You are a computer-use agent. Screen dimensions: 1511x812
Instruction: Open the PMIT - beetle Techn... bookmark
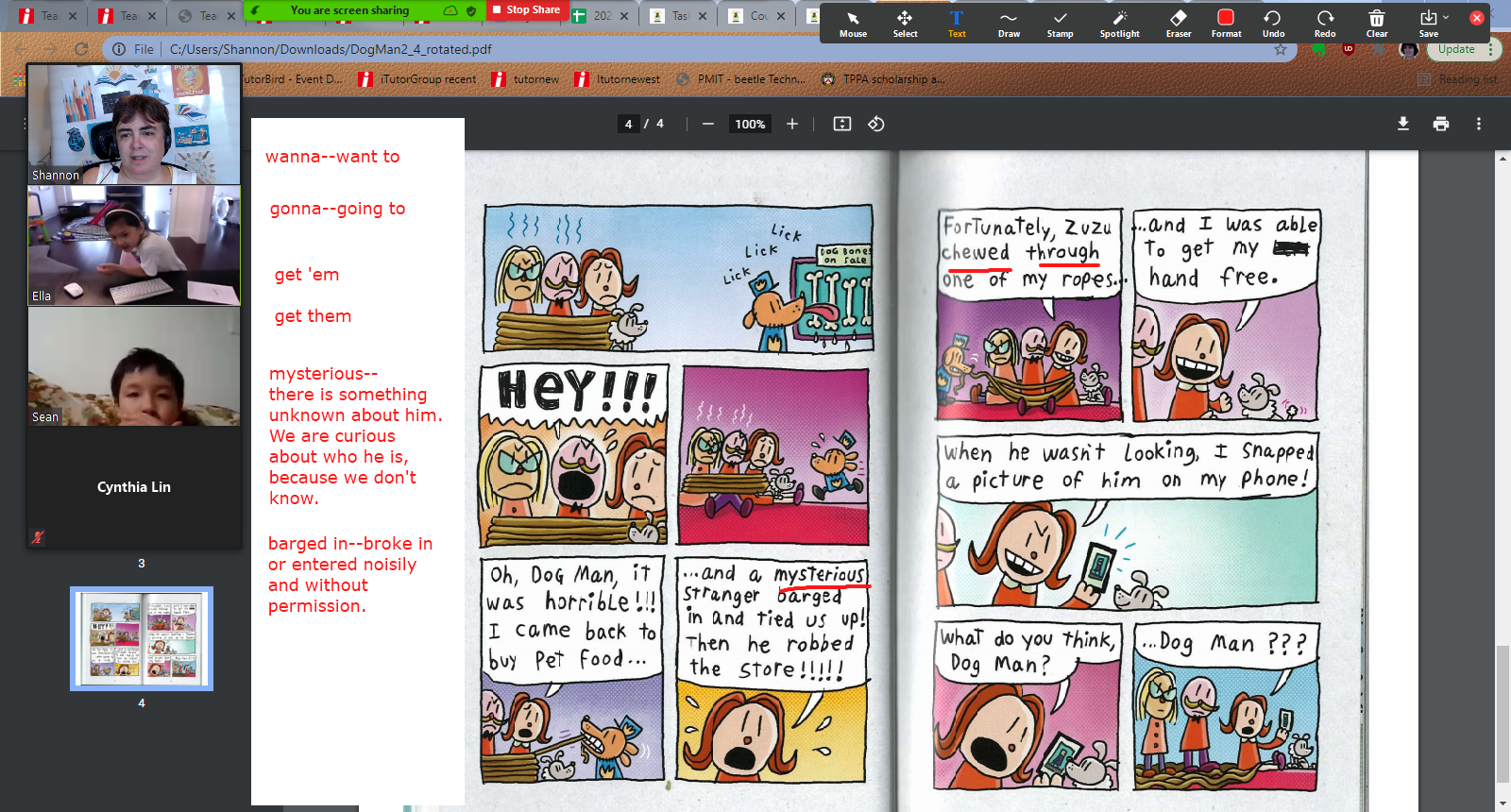coord(740,79)
